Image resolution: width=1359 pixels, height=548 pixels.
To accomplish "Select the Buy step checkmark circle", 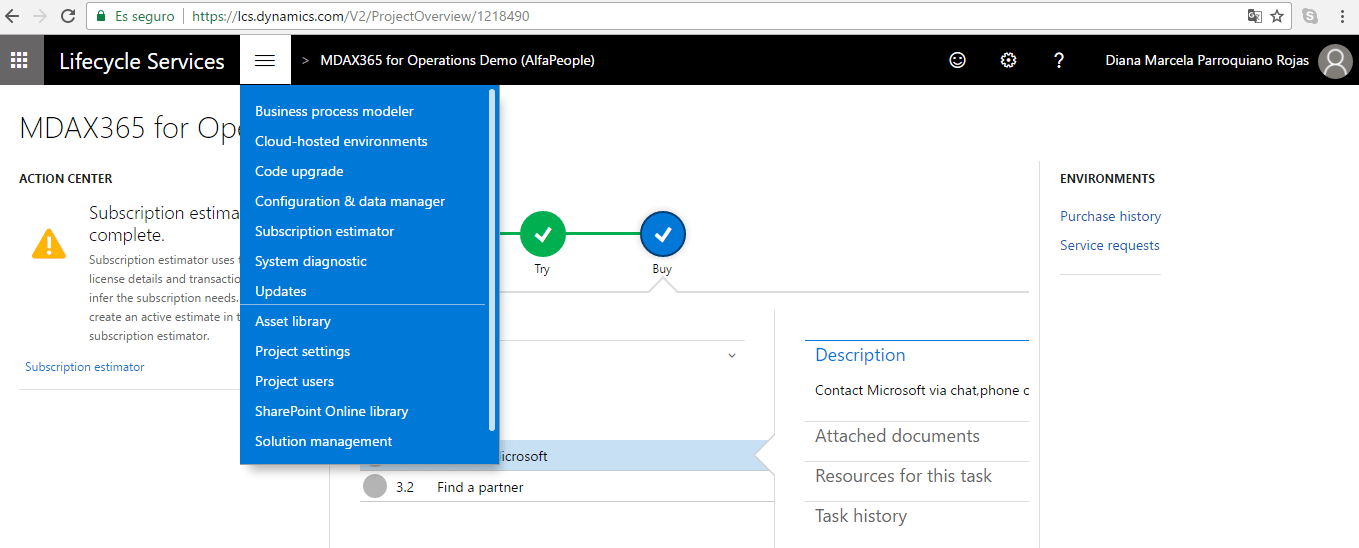I will click(x=662, y=234).
